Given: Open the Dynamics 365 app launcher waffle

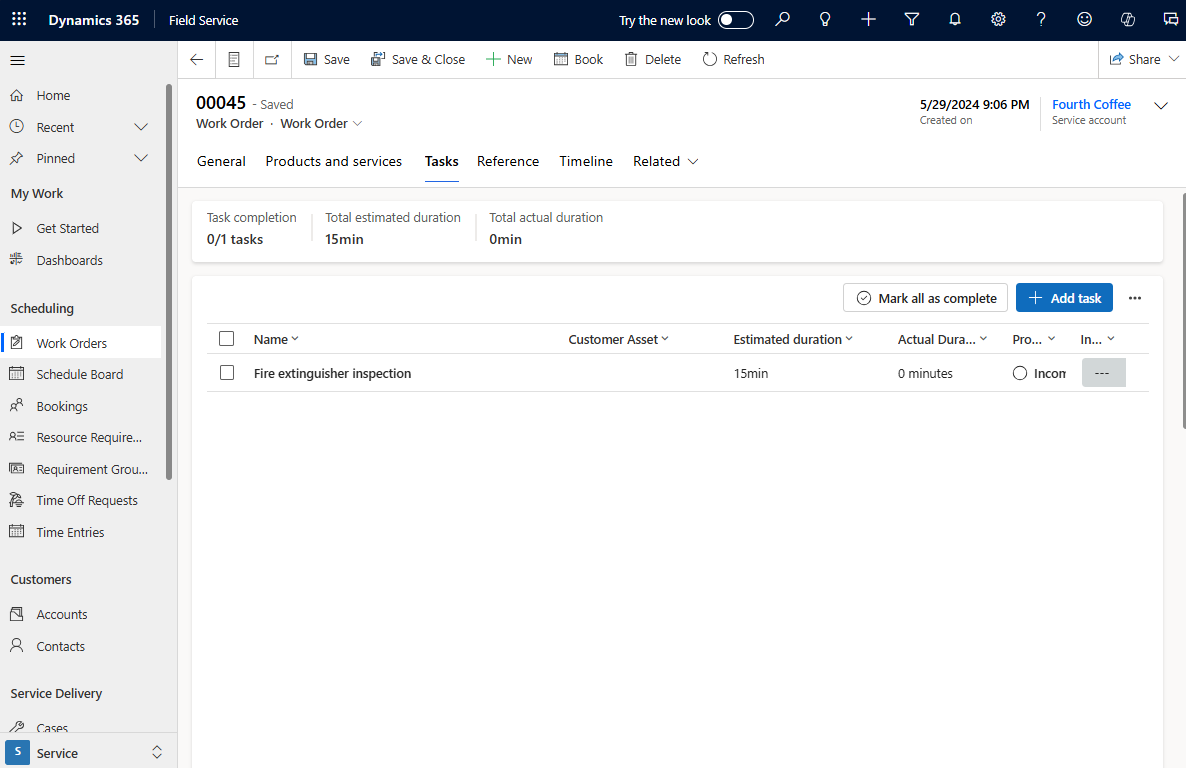Looking at the screenshot, I should pos(19,20).
